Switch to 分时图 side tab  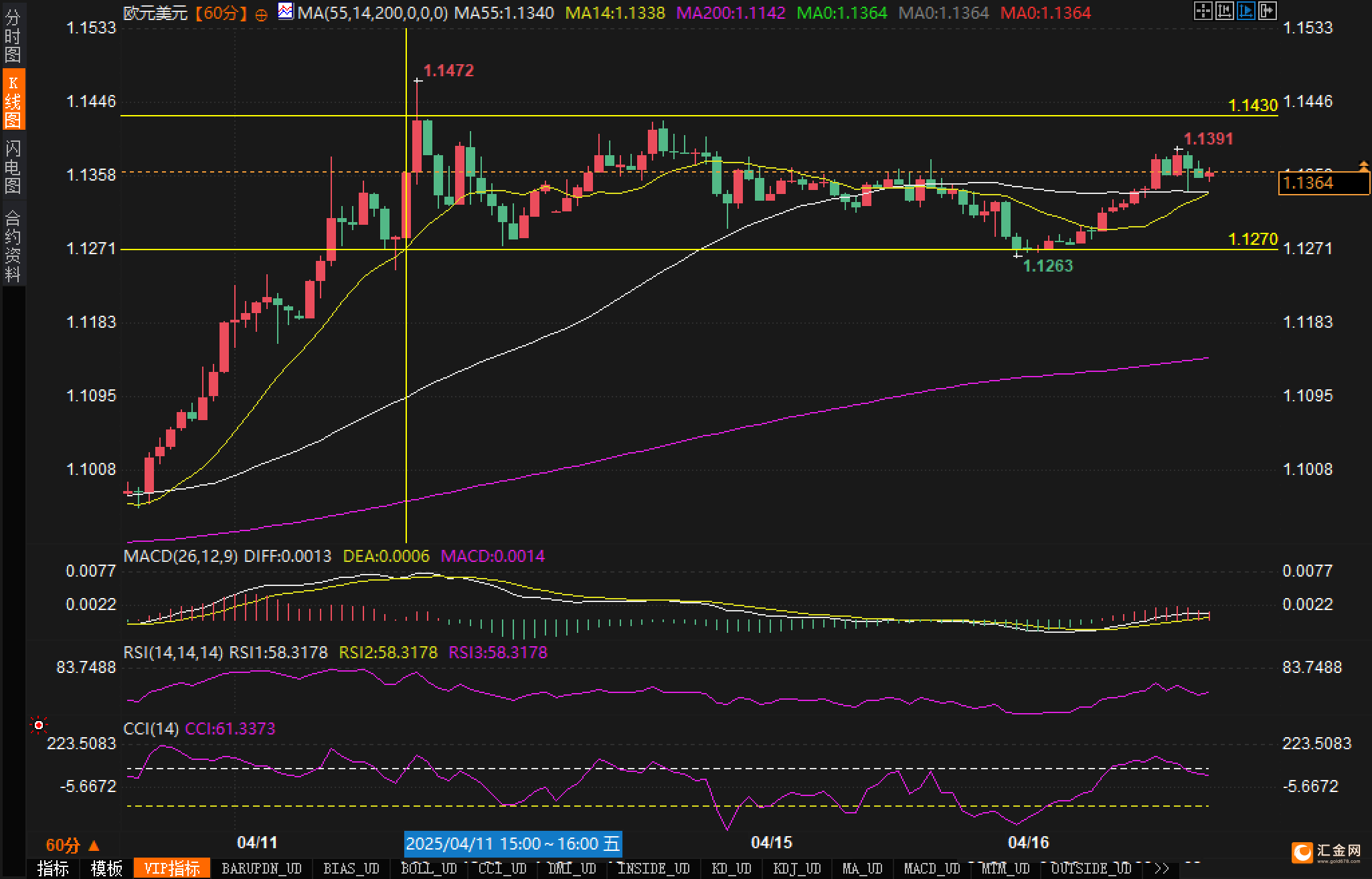13,35
